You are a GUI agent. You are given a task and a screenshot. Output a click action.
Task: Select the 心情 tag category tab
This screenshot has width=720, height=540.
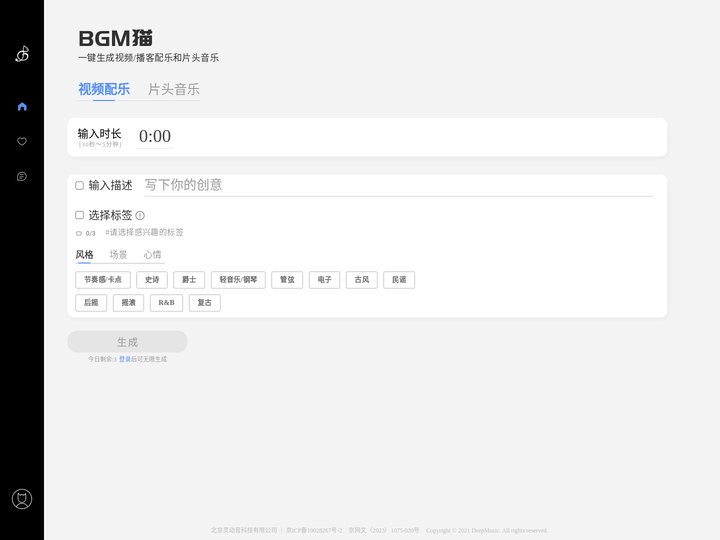152,254
